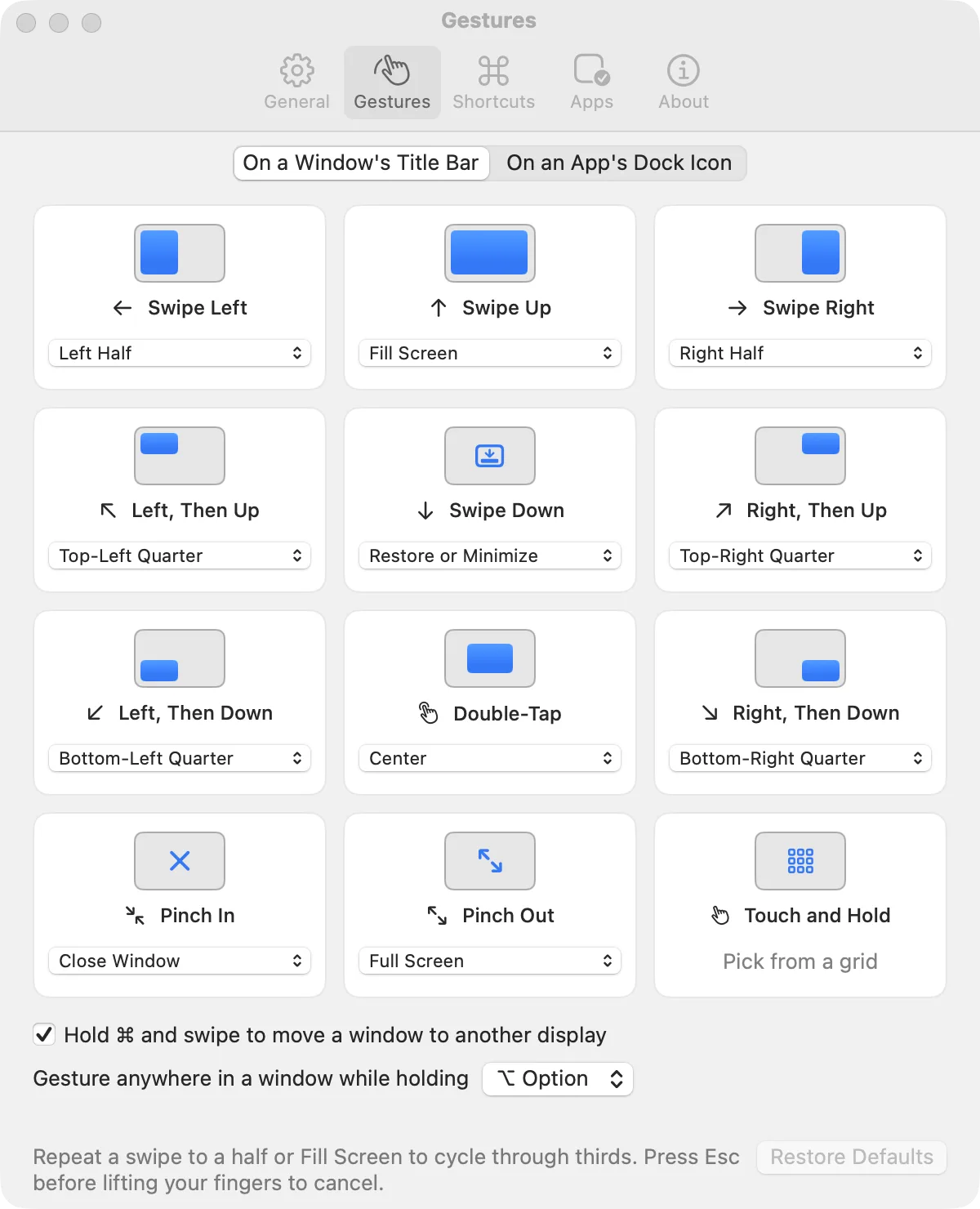Click the hand icon beside Double-Tap
This screenshot has width=980, height=1209.
(429, 713)
